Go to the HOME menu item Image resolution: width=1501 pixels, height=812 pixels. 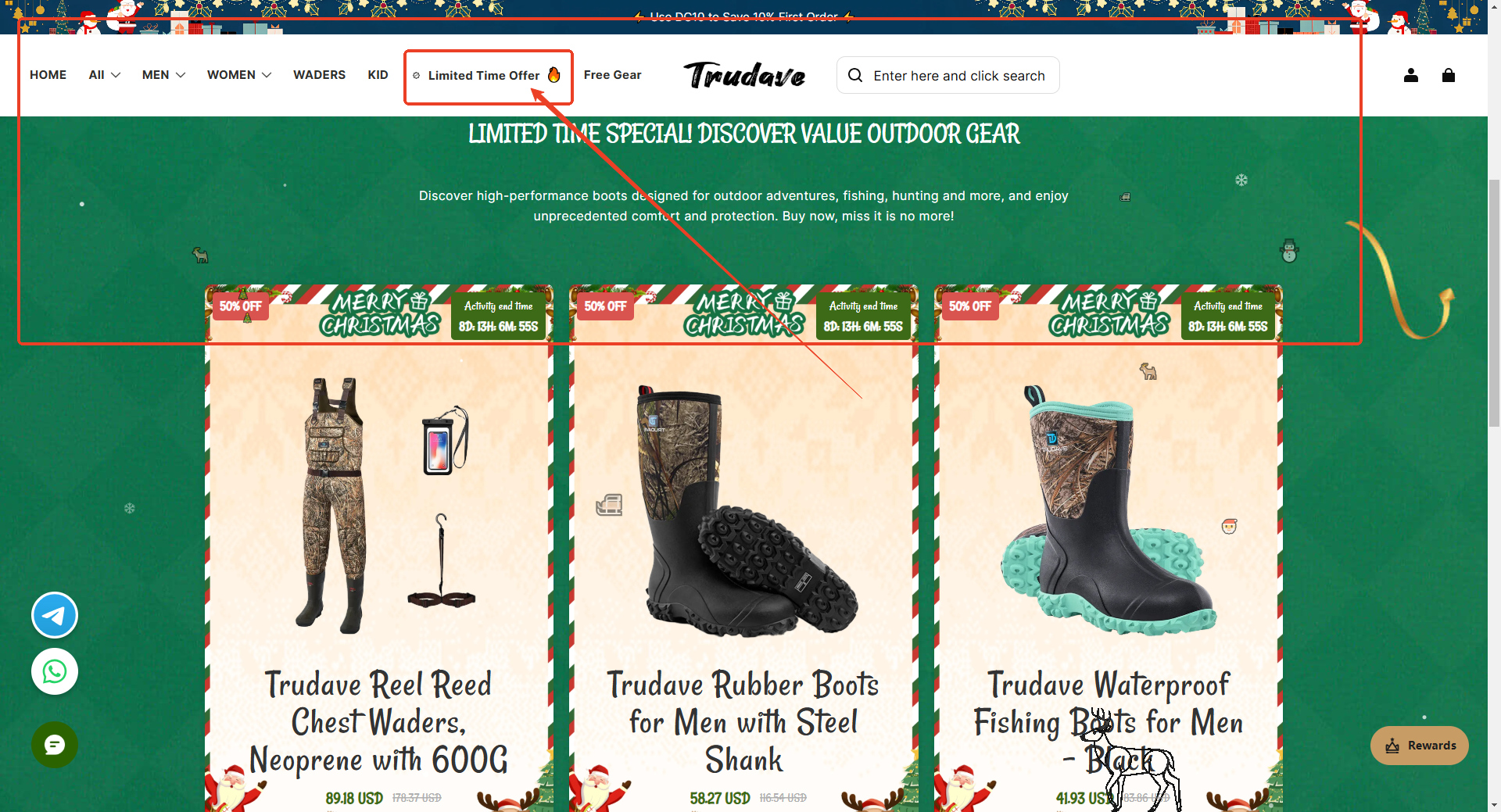coord(48,75)
